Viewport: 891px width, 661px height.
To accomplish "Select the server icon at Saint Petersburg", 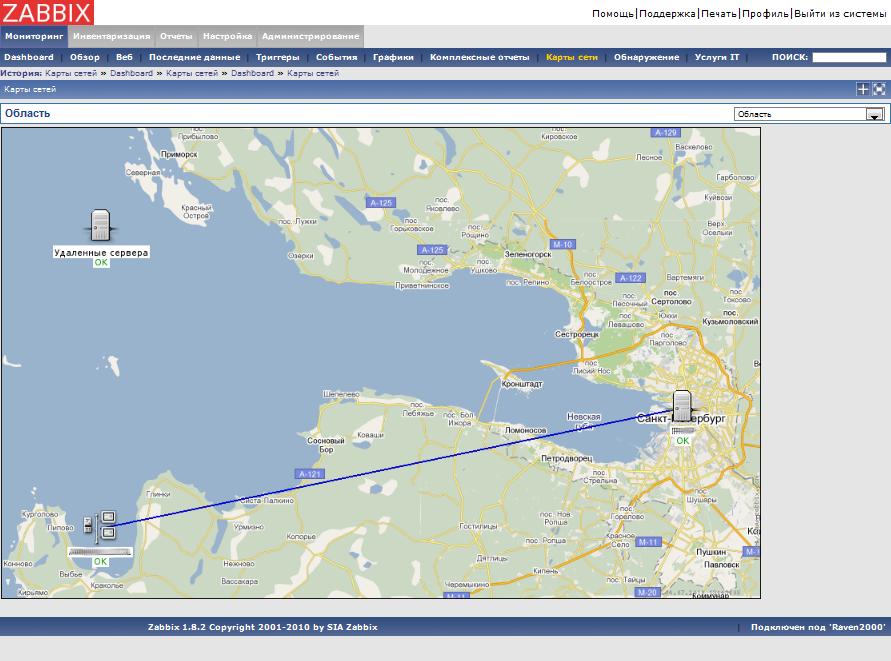I will pyautogui.click(x=682, y=407).
